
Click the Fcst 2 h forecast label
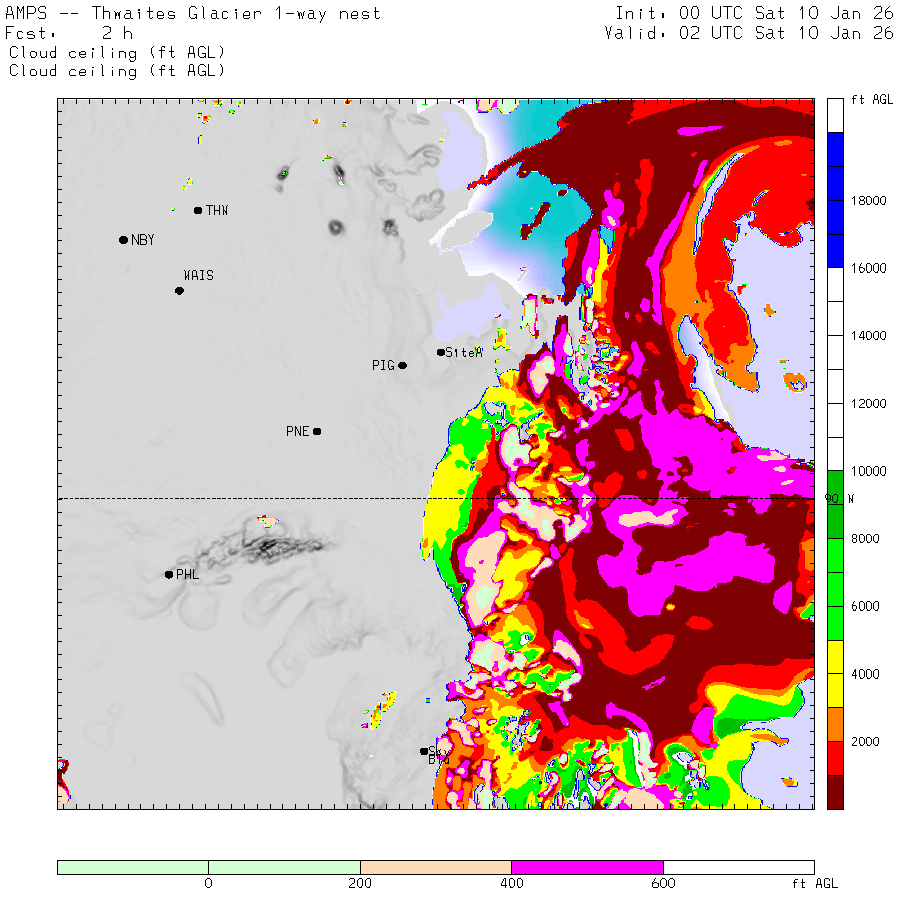click(70, 33)
